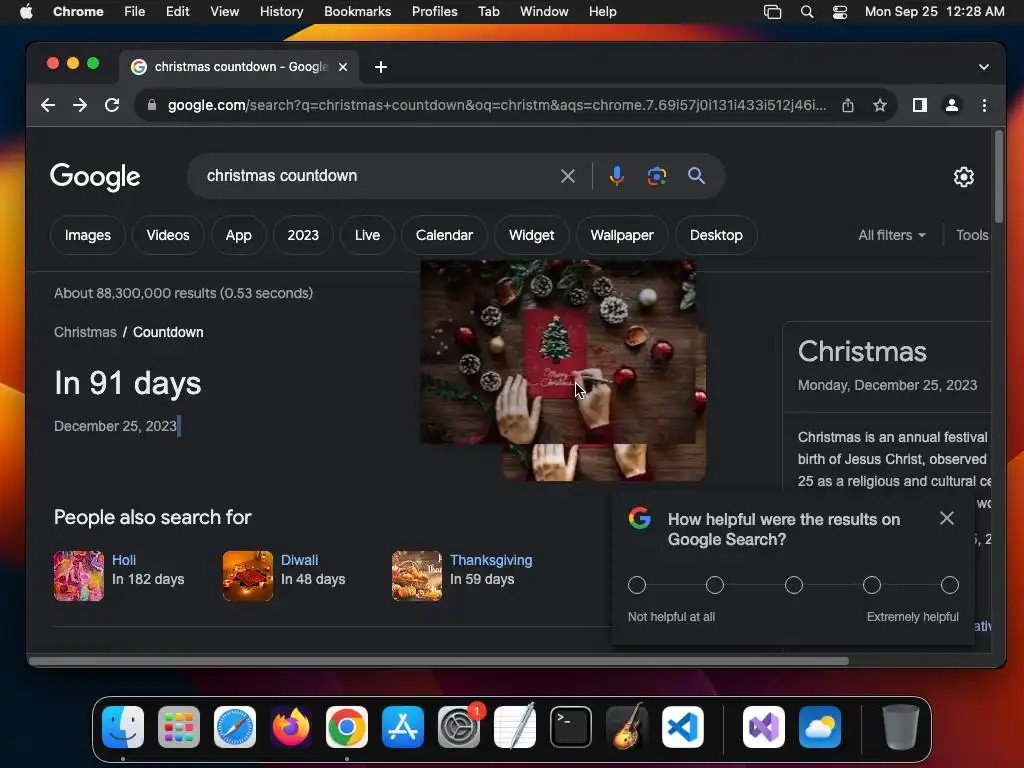This screenshot has height=768, width=1024.
Task: Open the History menu
Action: pyautogui.click(x=281, y=11)
